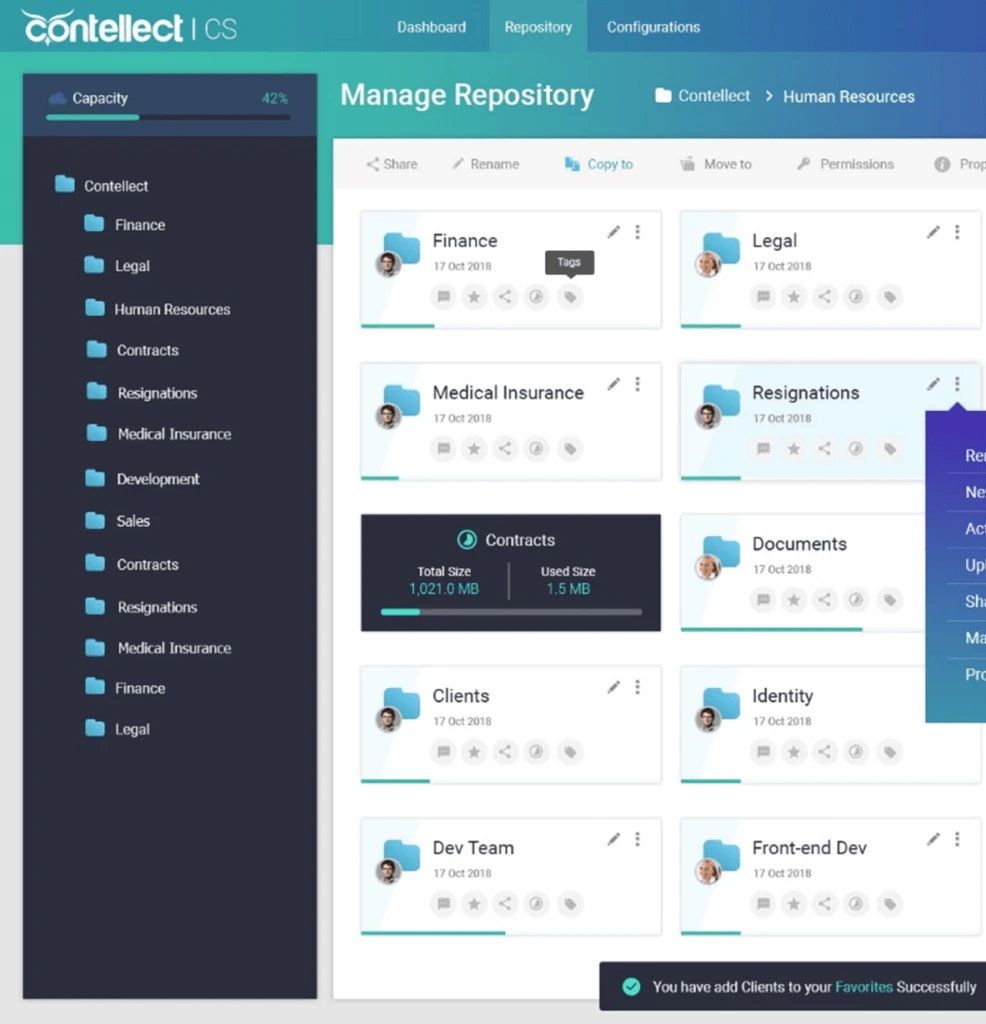Screen dimensions: 986x1024
Task: Select Sales folder in sidebar tree
Action: [118, 520]
